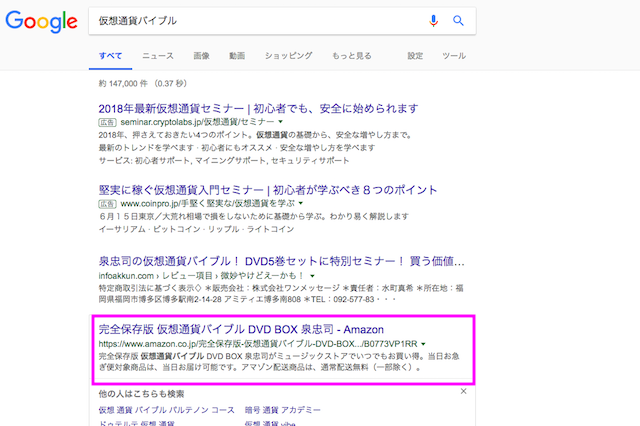Image resolution: width=640 pixels, height=426 pixels.
Task: Open the 2018年最新仮想通貨セミナー ad link
Action: (x=258, y=109)
